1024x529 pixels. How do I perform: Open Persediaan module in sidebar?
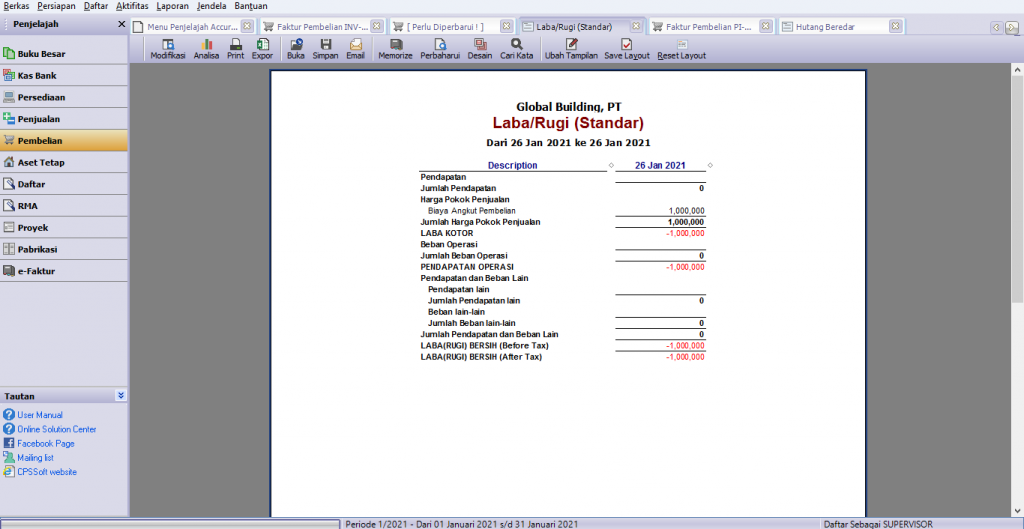(x=64, y=97)
